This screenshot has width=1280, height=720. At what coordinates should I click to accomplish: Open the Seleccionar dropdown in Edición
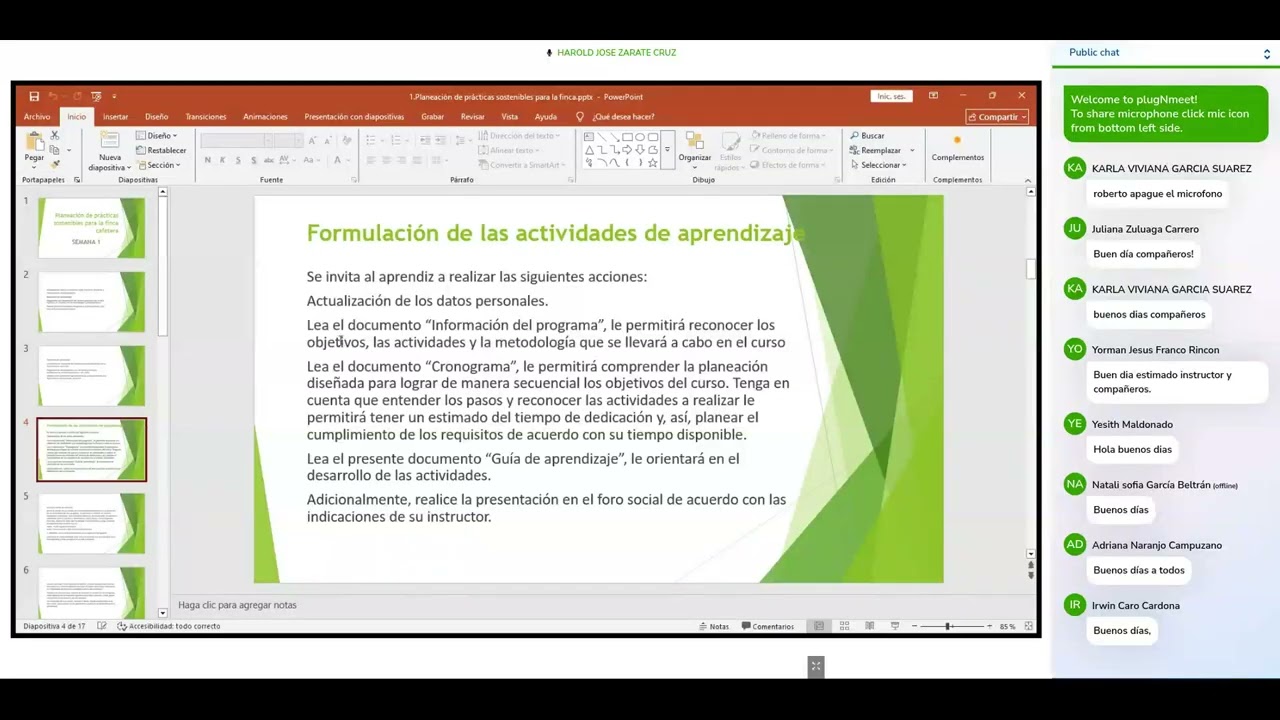(879, 165)
